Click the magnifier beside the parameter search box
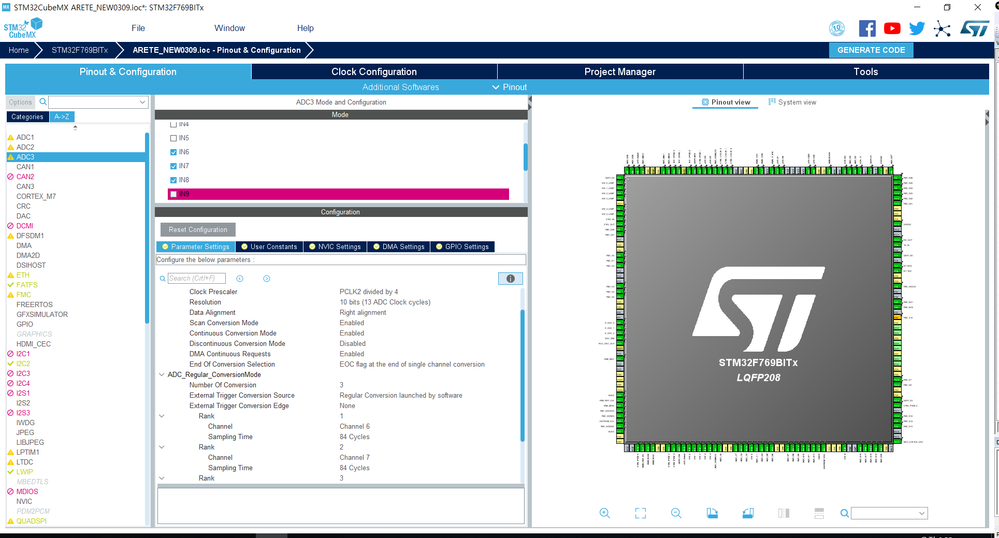 [x=162, y=279]
